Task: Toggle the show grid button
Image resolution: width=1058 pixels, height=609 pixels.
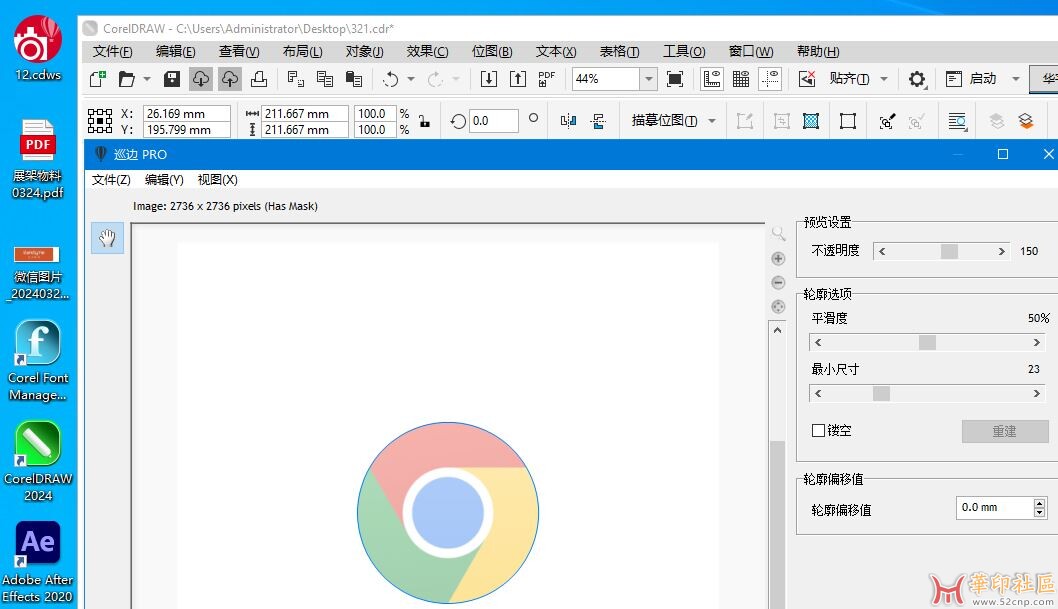Action: pos(741,79)
